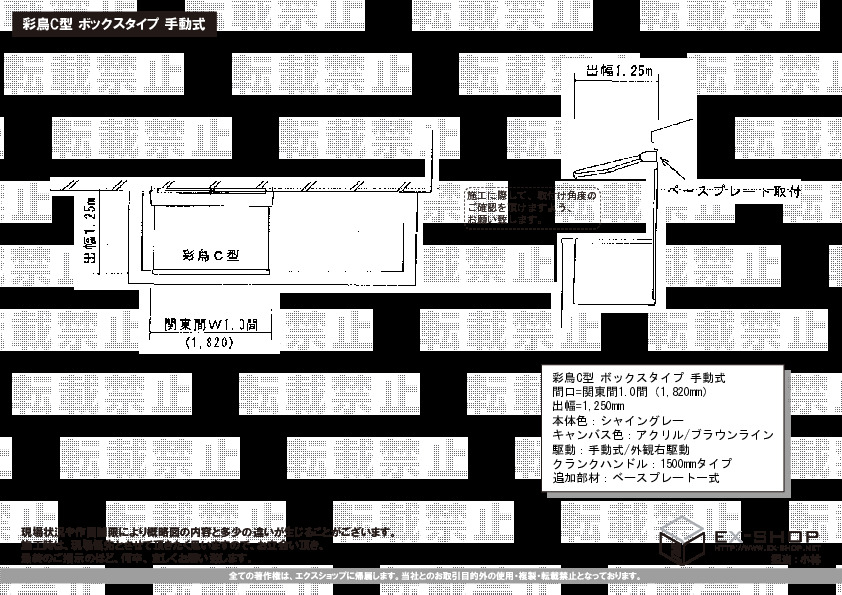Click the EX-SHOP wordmark text
This screenshot has width=842, height=595.
tap(767, 536)
